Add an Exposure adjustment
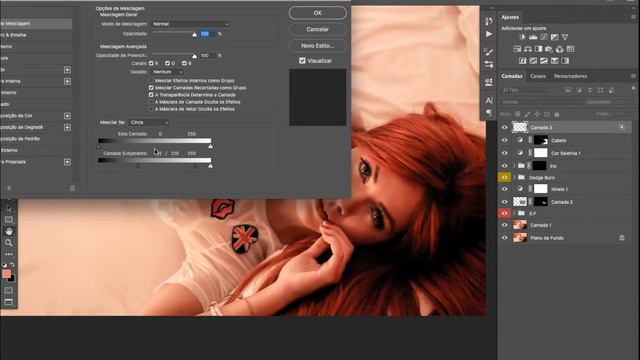Viewport: 640px width, 360px height. (554, 37)
